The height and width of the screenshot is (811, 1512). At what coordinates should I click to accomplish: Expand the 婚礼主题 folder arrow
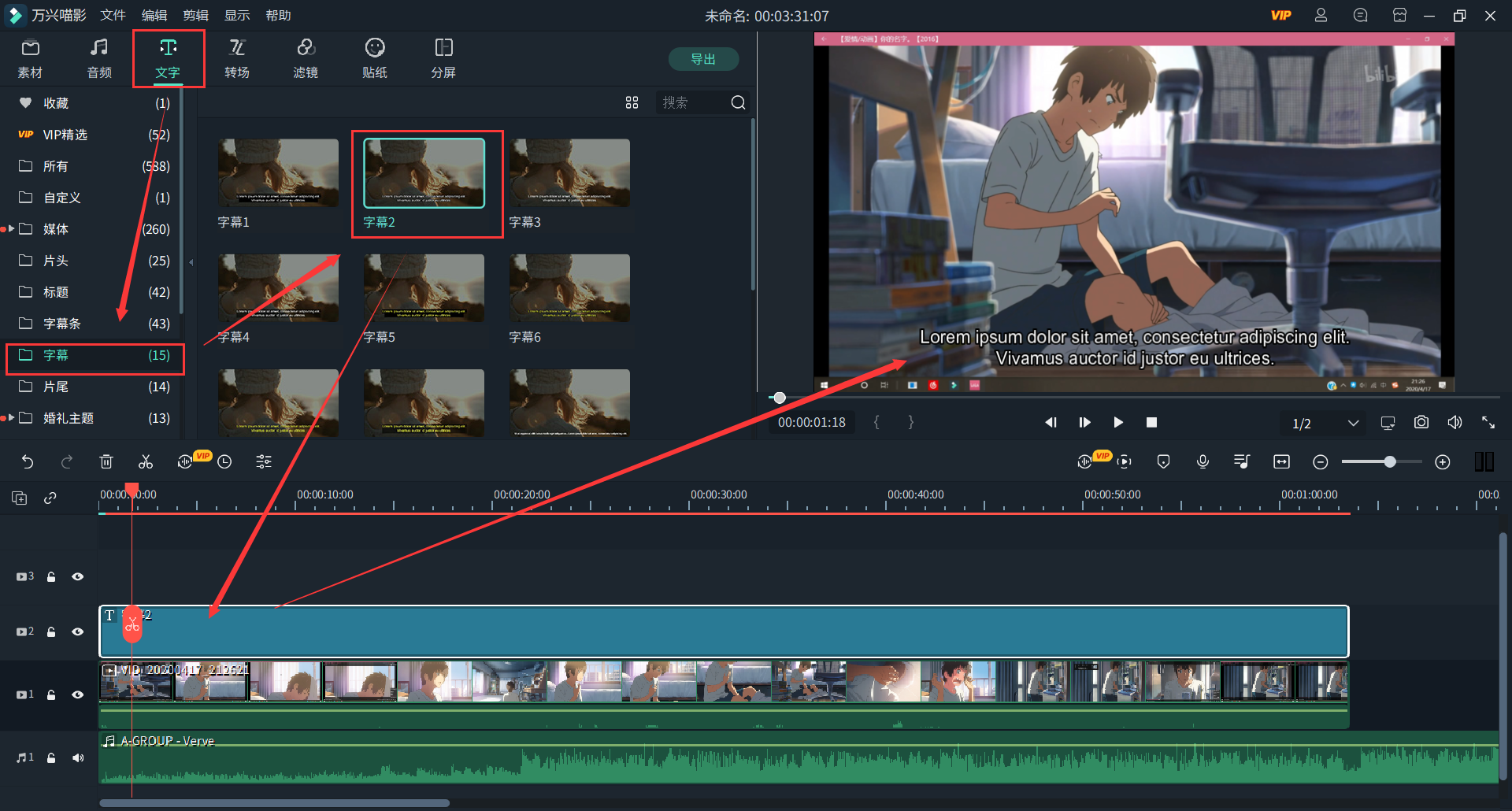[x=11, y=418]
